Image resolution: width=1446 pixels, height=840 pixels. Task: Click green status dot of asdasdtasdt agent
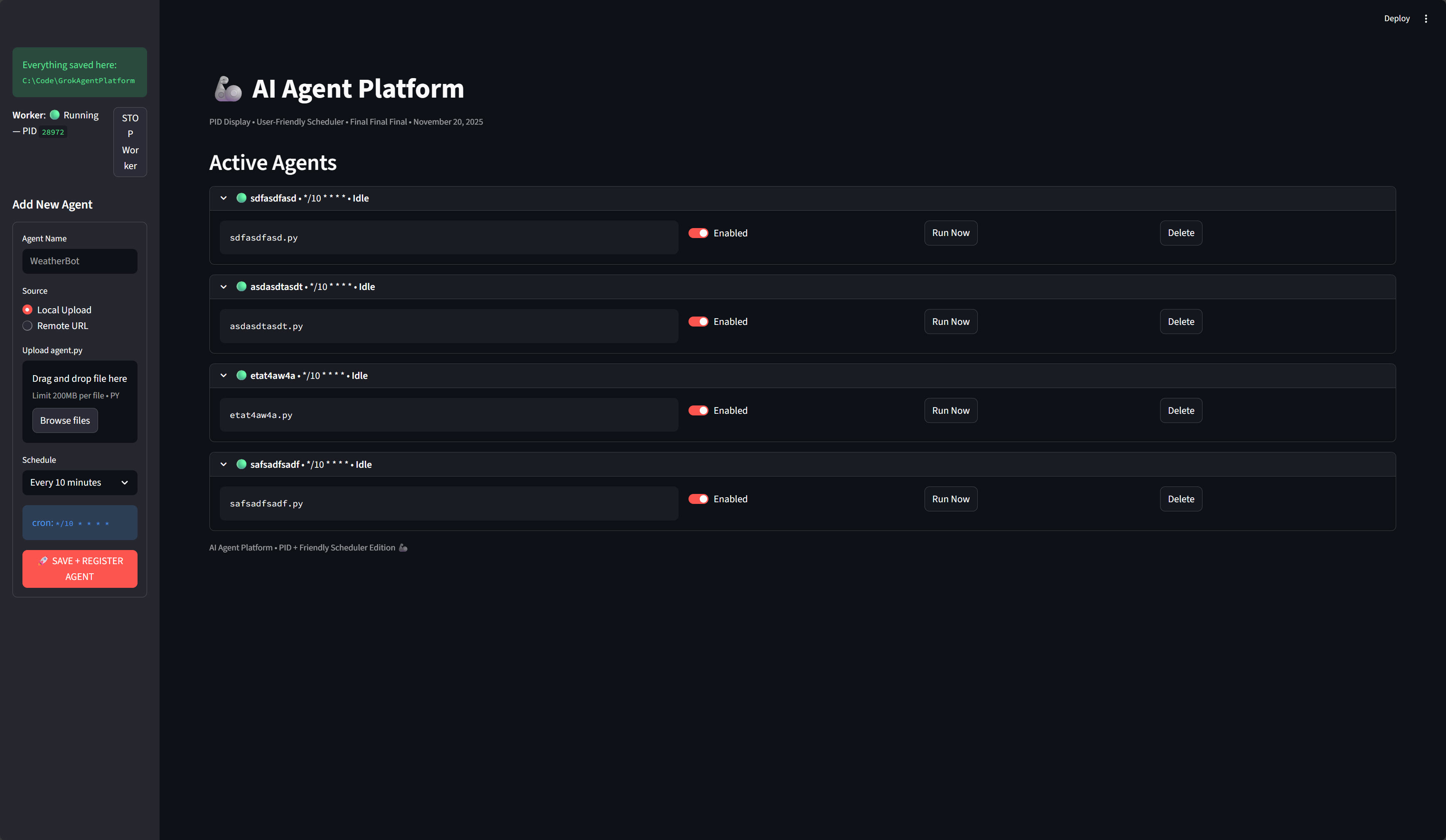tap(241, 286)
